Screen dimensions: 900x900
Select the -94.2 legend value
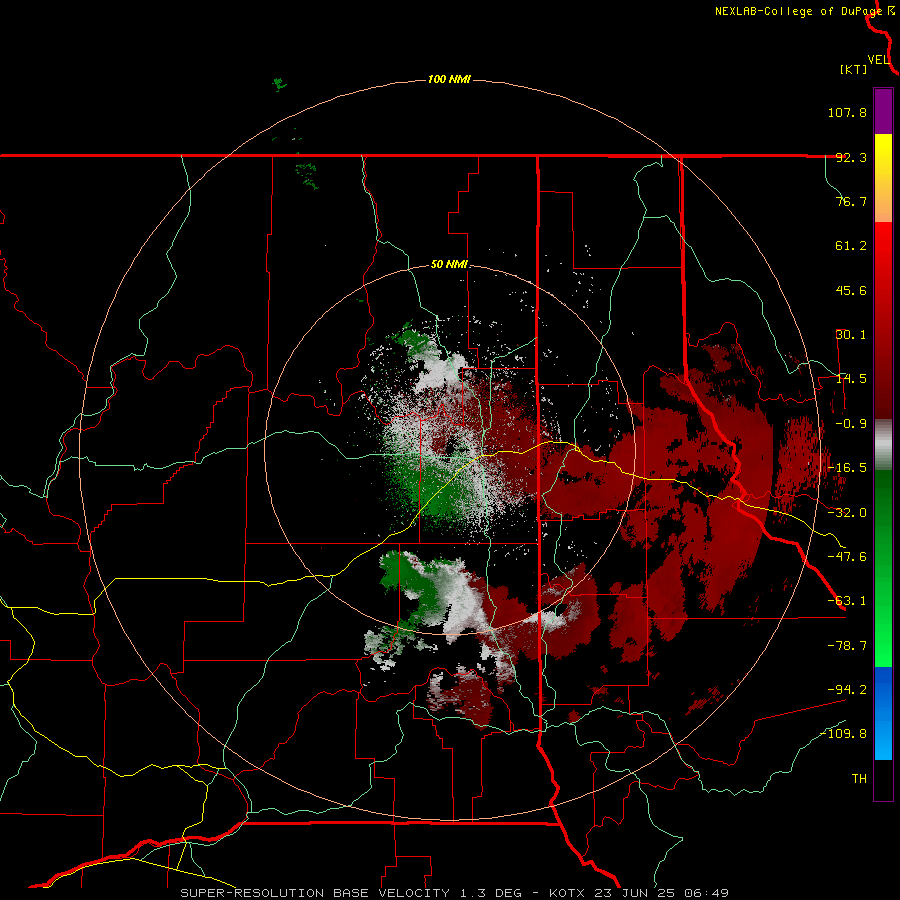pyautogui.click(x=847, y=689)
